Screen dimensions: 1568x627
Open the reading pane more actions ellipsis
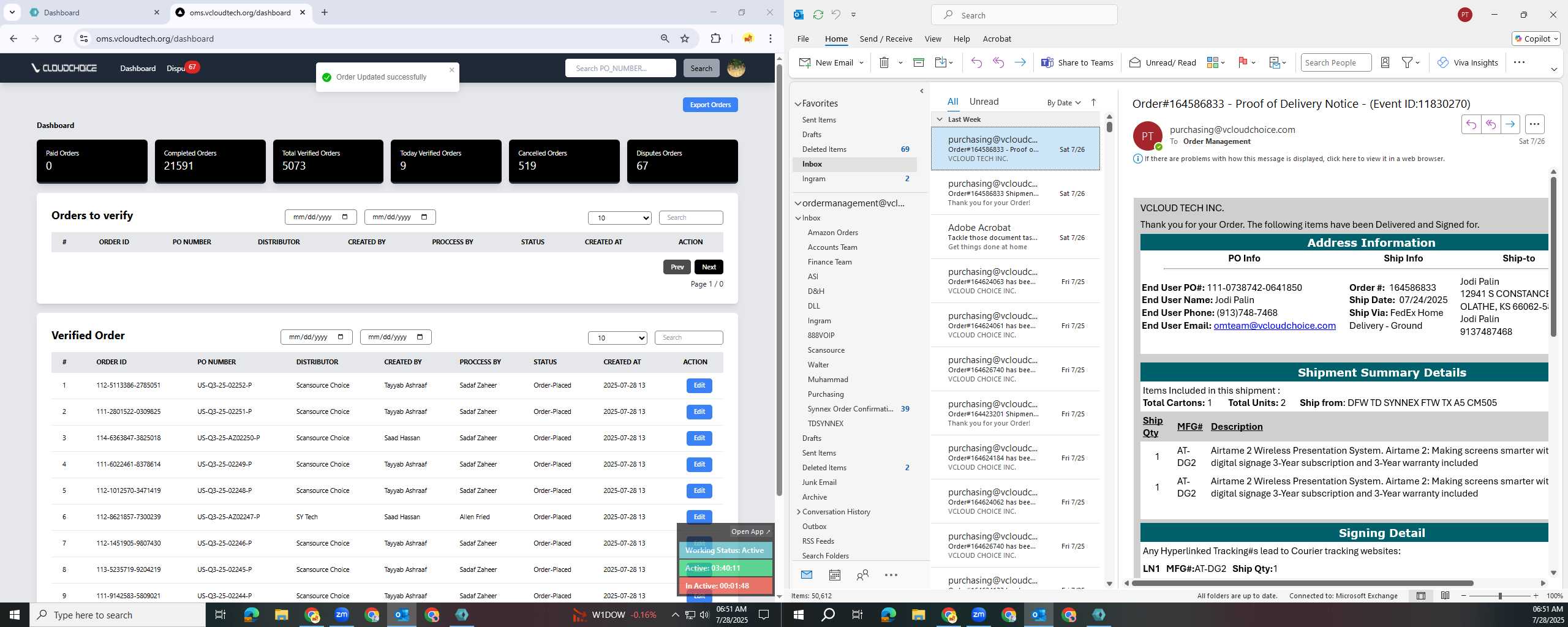pos(1534,124)
